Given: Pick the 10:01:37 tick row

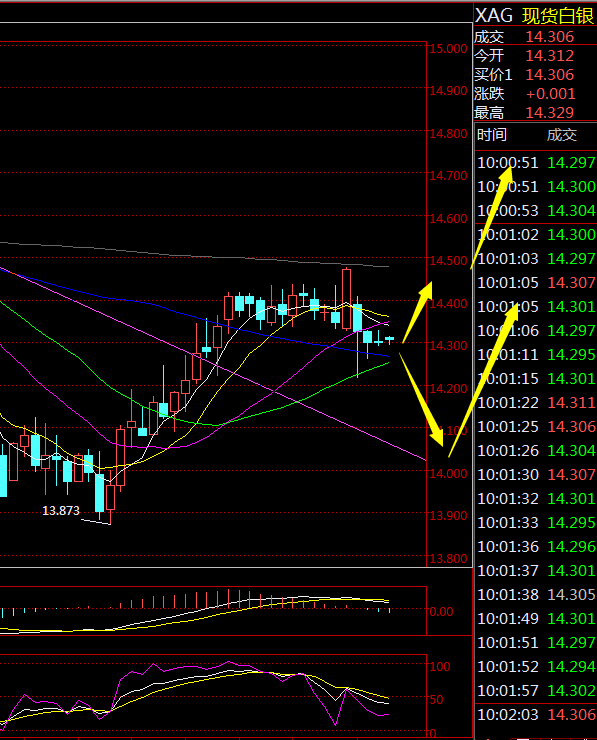Looking at the screenshot, I should (x=536, y=571).
